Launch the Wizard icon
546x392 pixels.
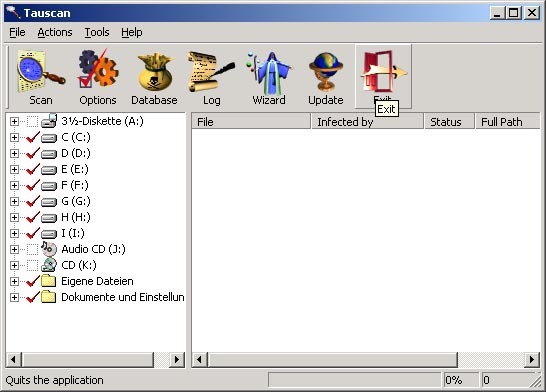[268, 73]
